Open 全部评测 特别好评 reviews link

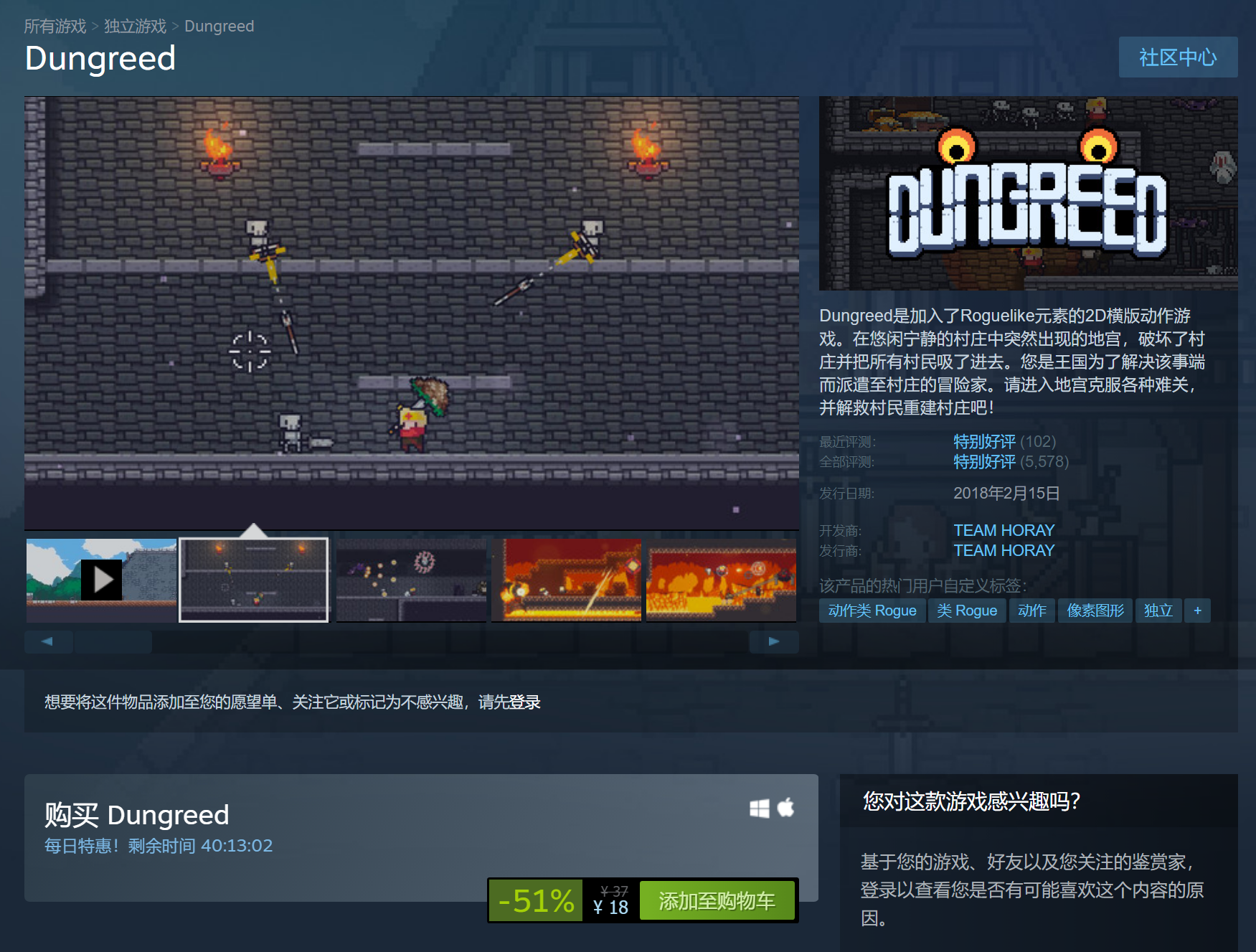pos(984,461)
